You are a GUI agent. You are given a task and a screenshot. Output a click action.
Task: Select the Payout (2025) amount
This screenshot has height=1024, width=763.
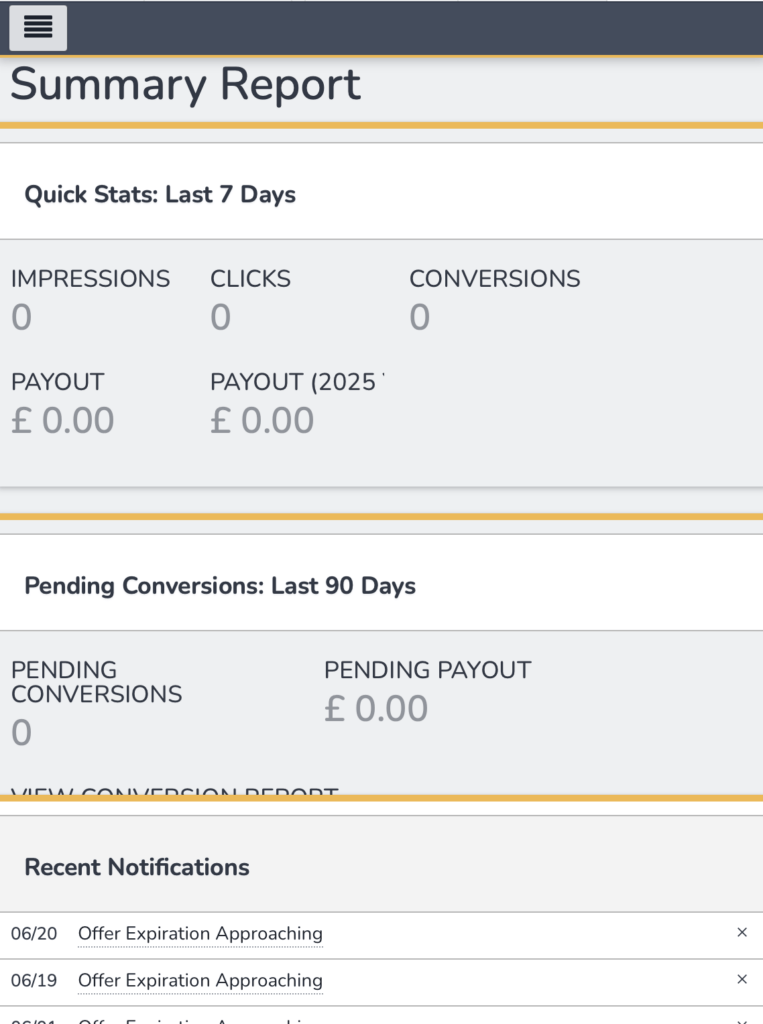click(x=262, y=421)
